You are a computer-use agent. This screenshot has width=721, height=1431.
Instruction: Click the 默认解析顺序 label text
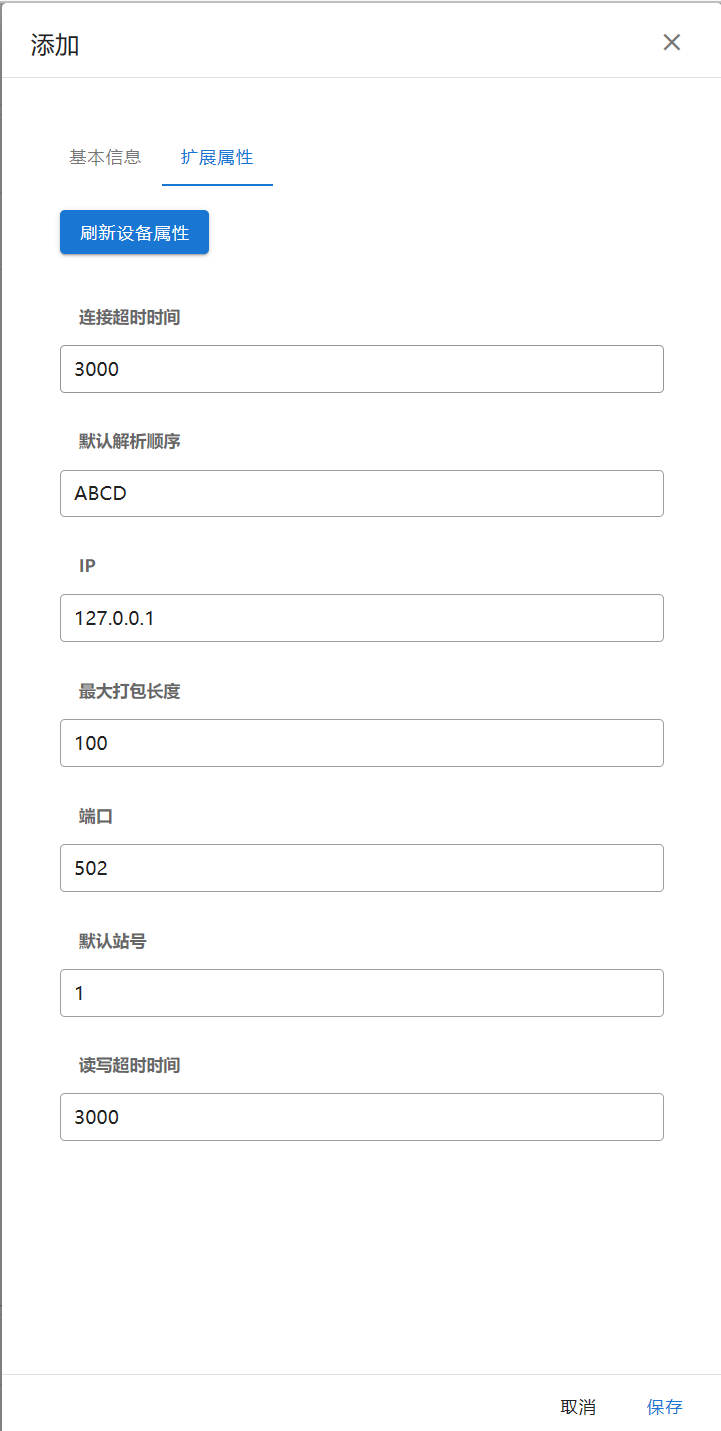[129, 441]
